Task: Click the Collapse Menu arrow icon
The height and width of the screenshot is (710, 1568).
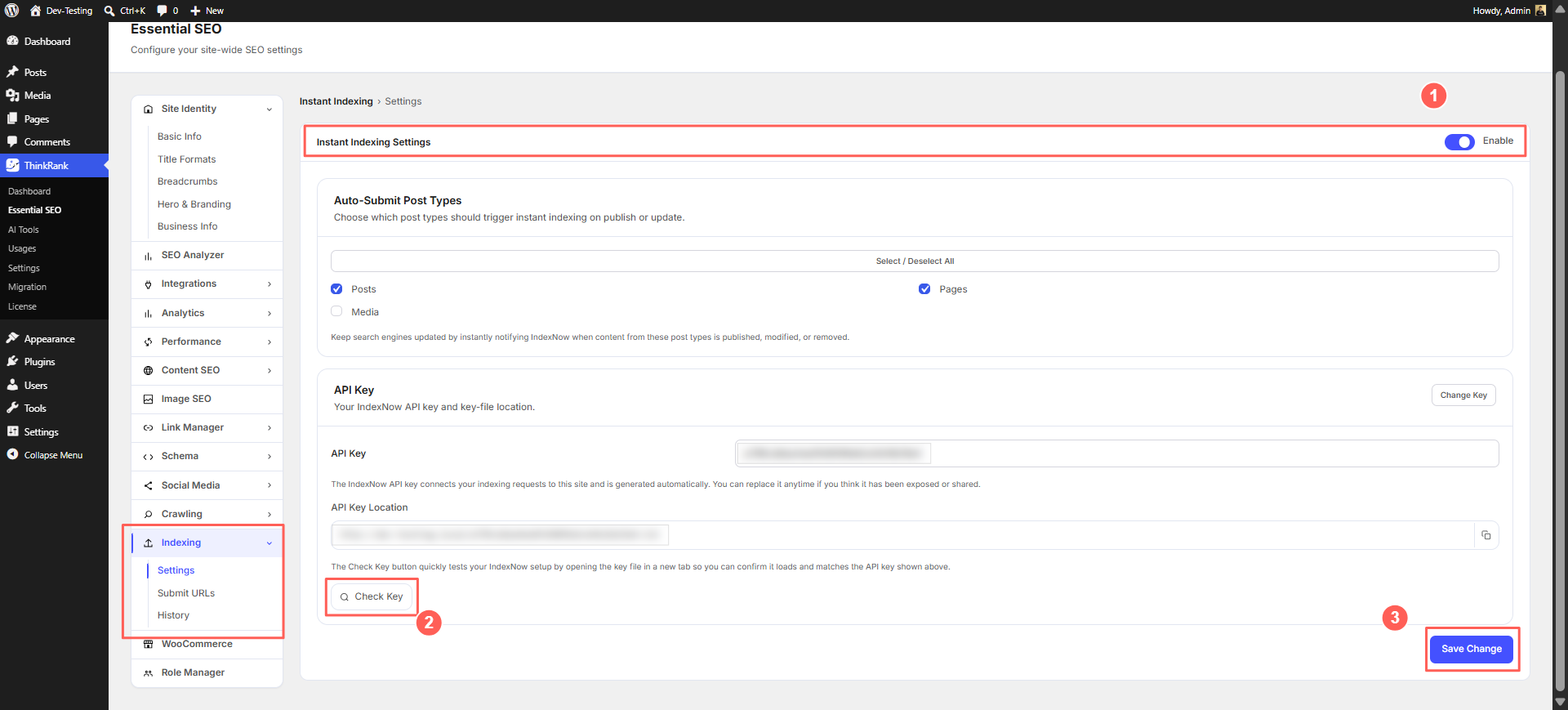Action: point(12,454)
